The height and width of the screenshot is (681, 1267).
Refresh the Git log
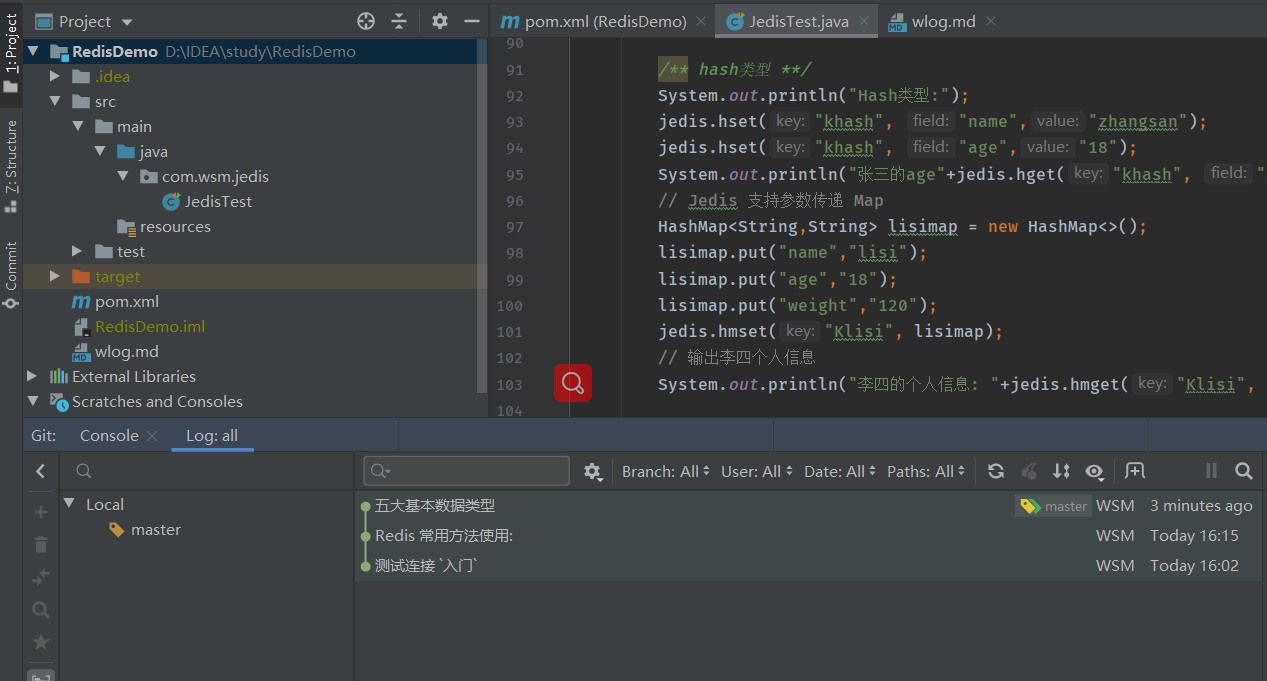(x=995, y=471)
